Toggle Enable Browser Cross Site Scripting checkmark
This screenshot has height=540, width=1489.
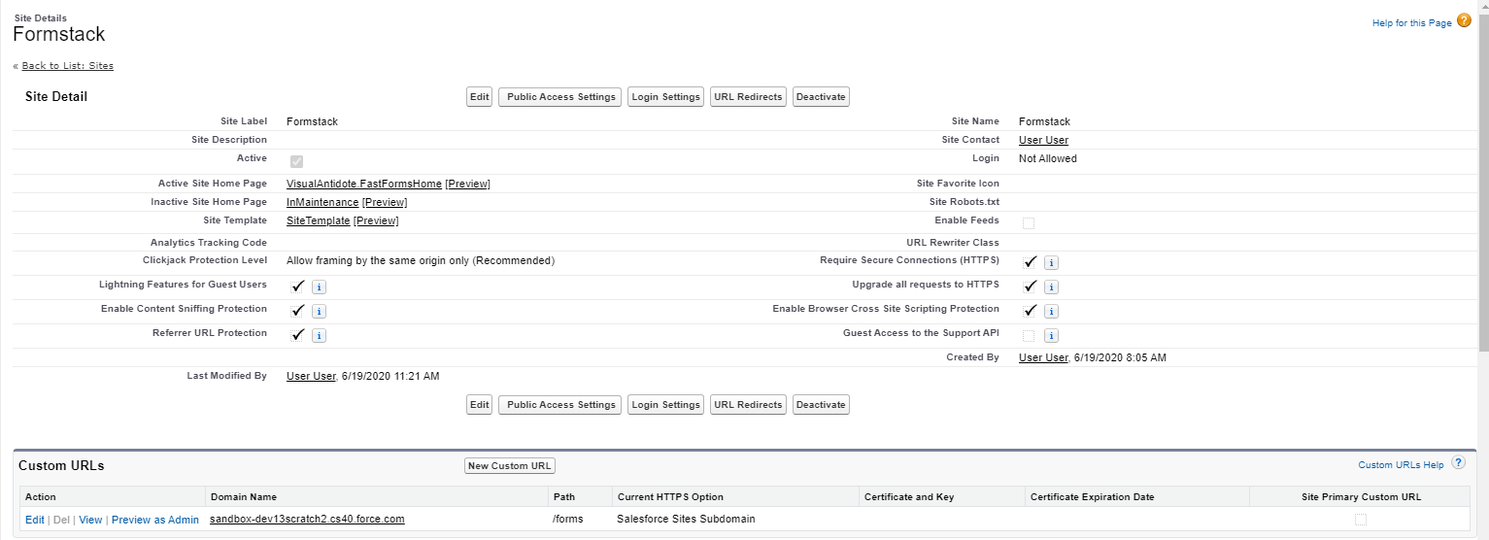1029,310
